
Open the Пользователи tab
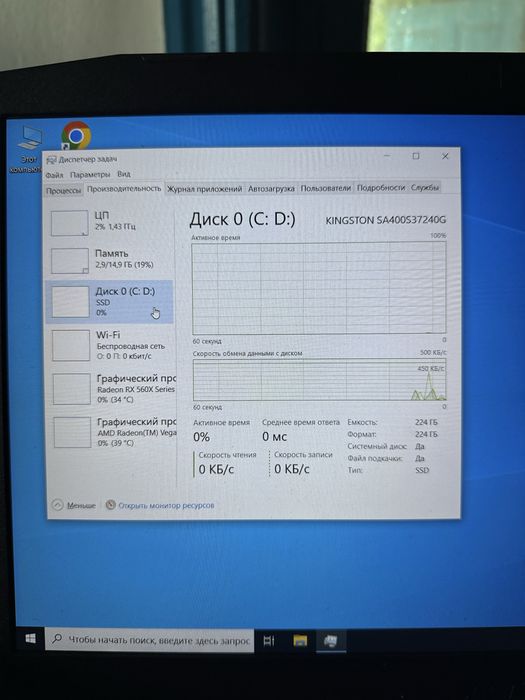point(325,188)
